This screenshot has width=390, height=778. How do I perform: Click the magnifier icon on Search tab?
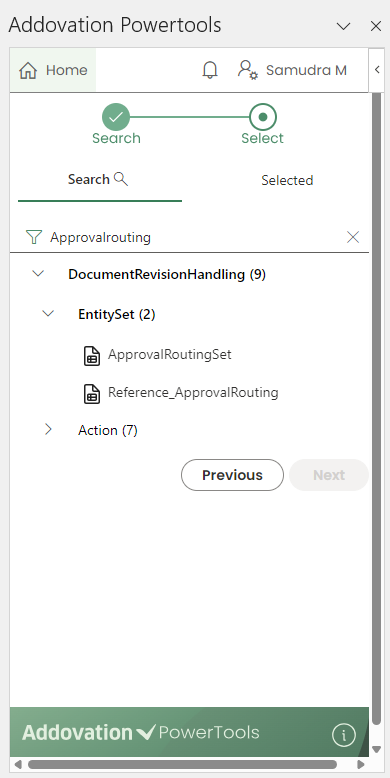(x=121, y=179)
